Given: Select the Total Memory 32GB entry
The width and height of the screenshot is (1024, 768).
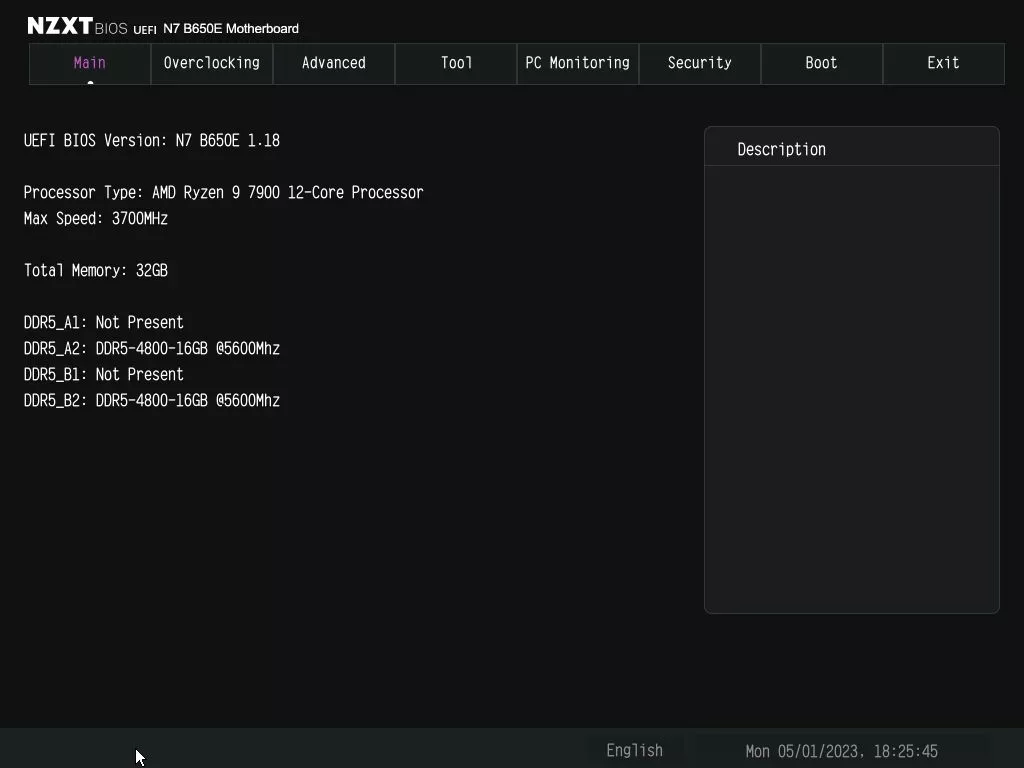Looking at the screenshot, I should coord(96,270).
